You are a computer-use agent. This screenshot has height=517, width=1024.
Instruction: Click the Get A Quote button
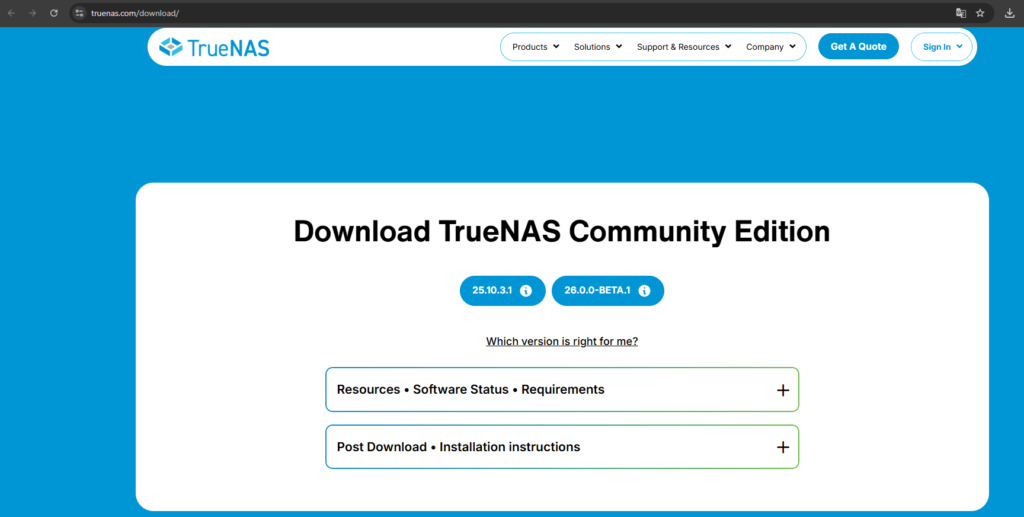click(x=858, y=46)
